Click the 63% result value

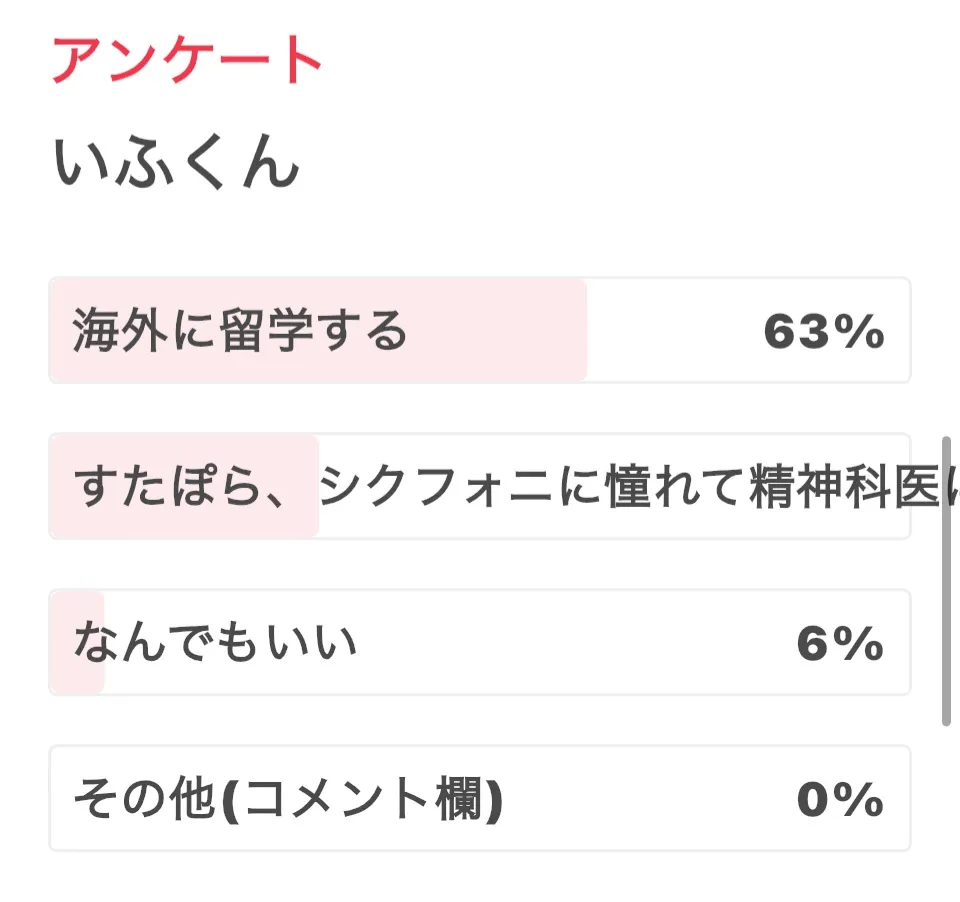(824, 332)
